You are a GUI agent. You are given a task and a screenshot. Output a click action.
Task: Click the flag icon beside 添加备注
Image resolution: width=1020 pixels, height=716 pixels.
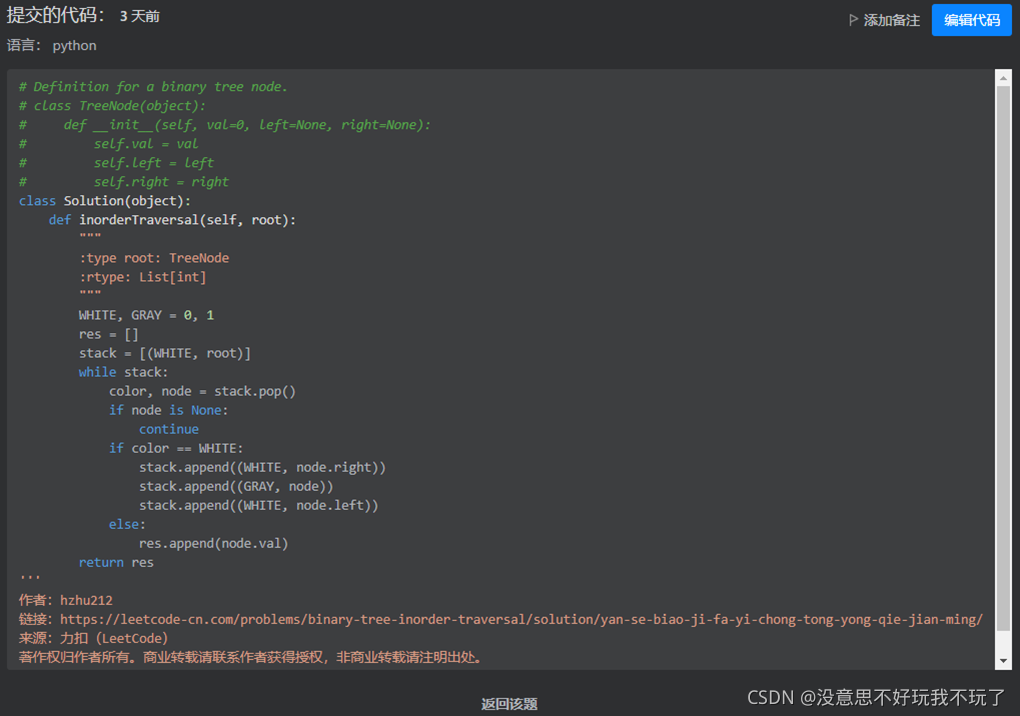(853, 20)
